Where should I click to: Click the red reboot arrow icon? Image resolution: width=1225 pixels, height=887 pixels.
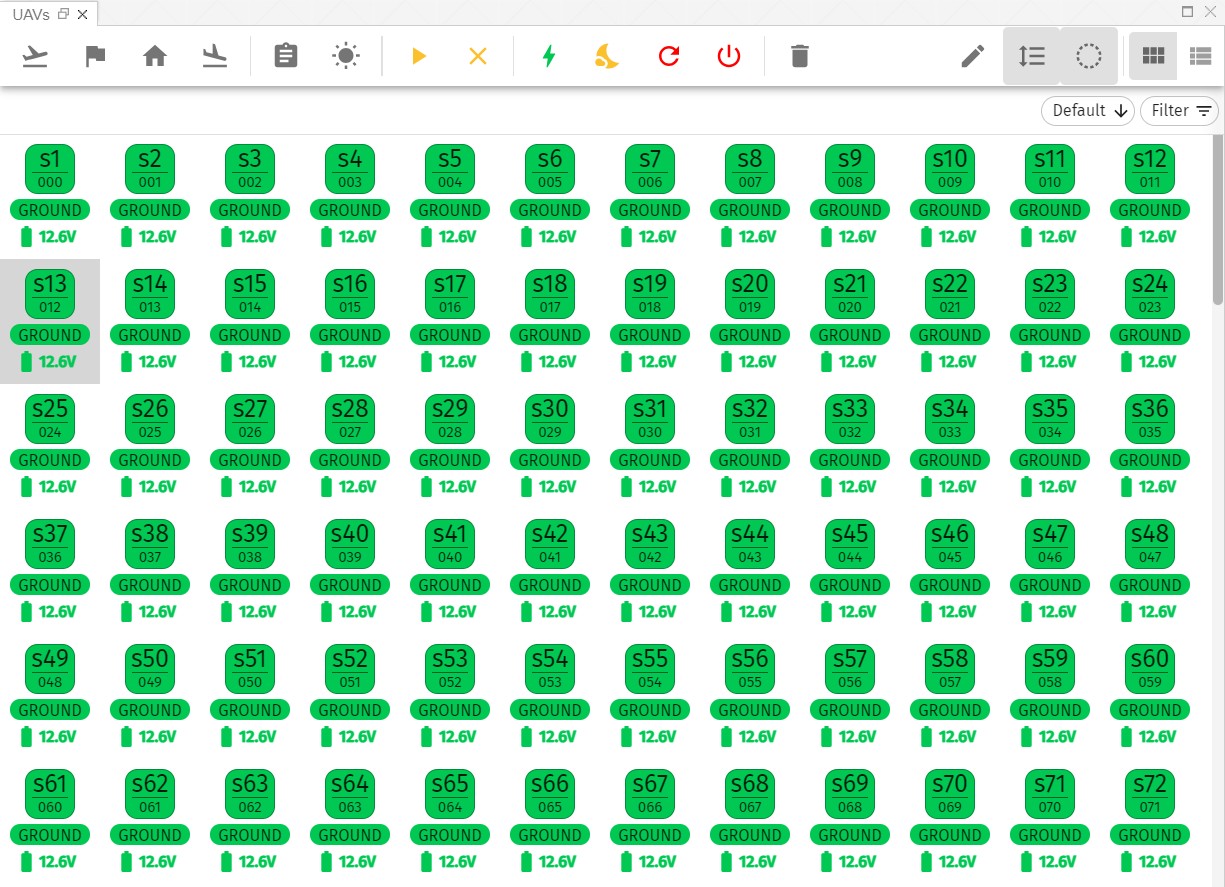[668, 56]
